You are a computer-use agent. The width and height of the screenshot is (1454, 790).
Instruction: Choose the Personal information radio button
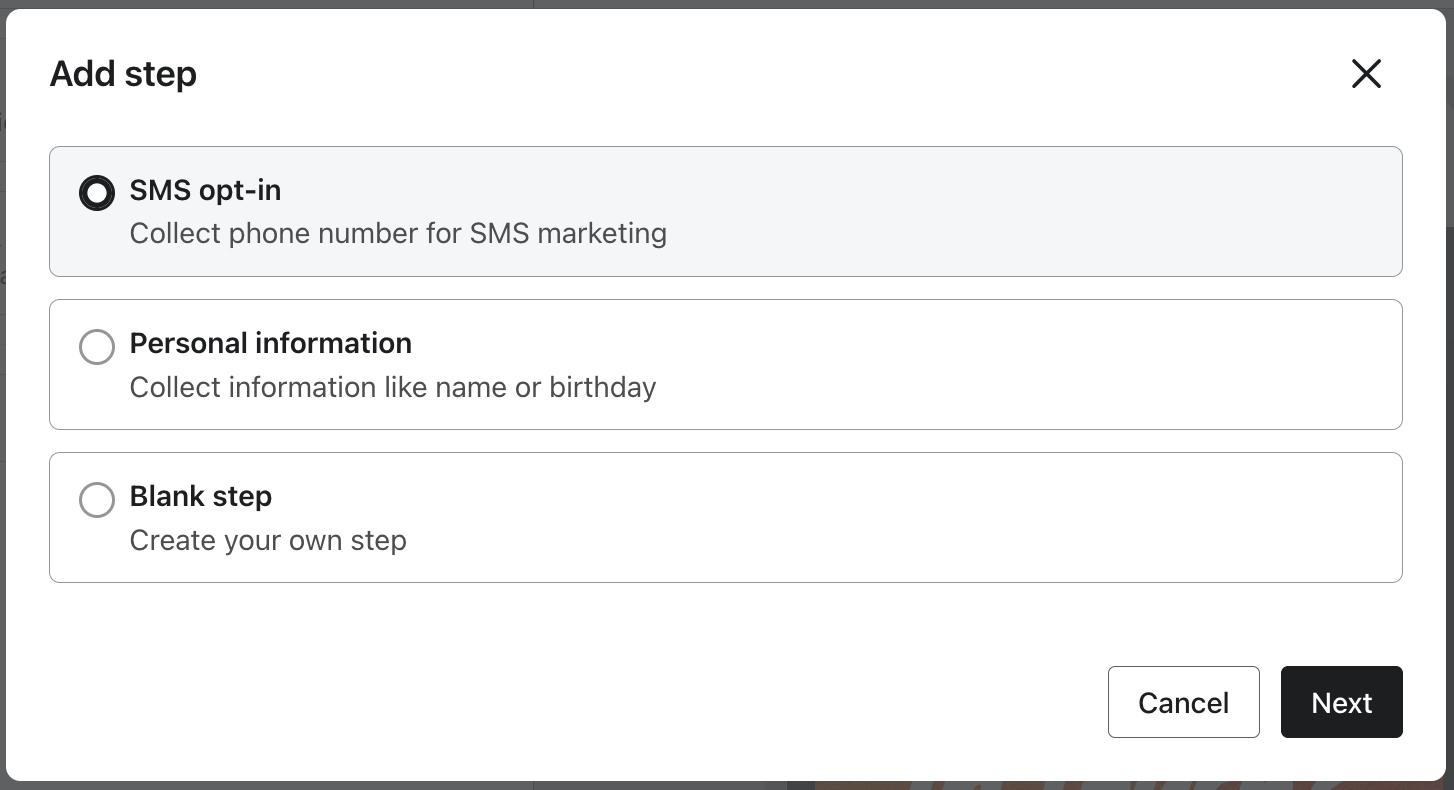[x=97, y=347]
